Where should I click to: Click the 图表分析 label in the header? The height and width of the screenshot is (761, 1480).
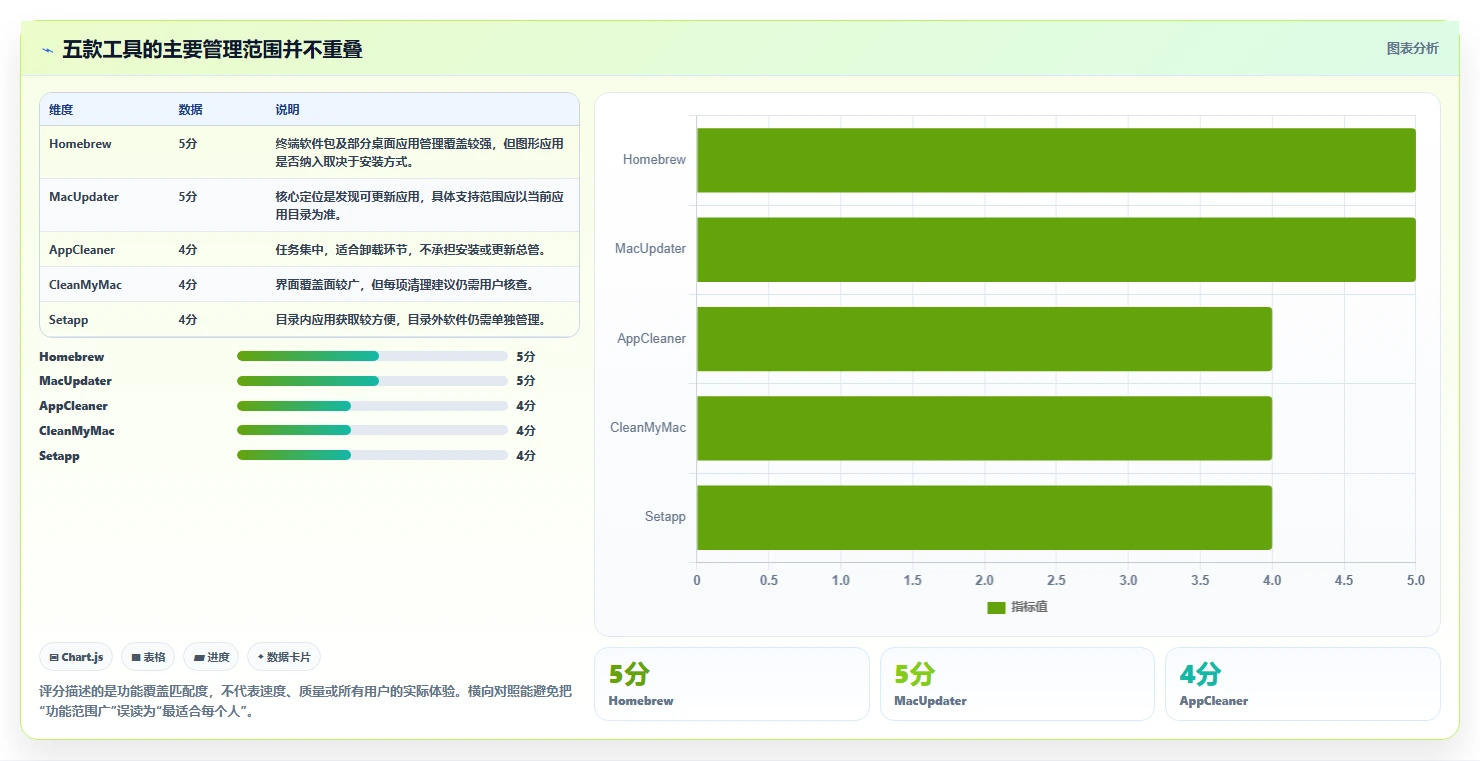[x=1412, y=48]
